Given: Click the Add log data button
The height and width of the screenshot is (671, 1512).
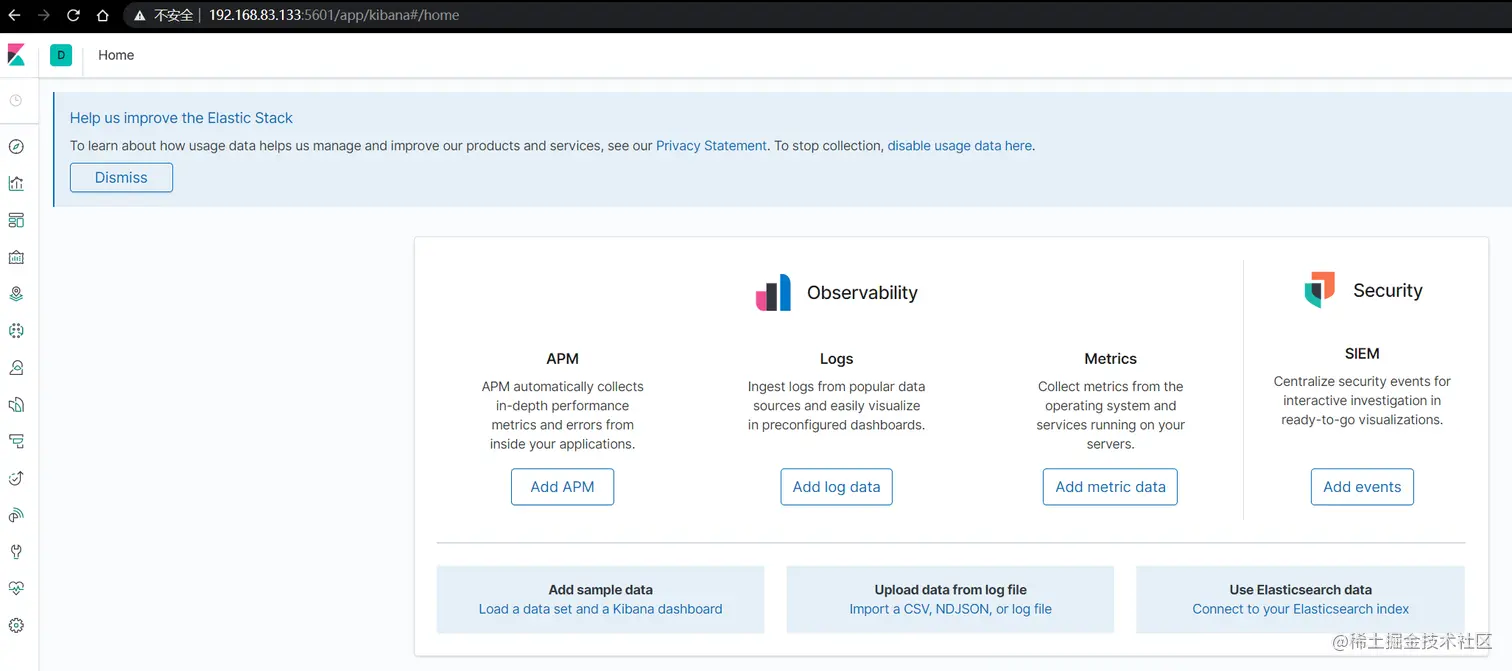Looking at the screenshot, I should click(x=836, y=487).
